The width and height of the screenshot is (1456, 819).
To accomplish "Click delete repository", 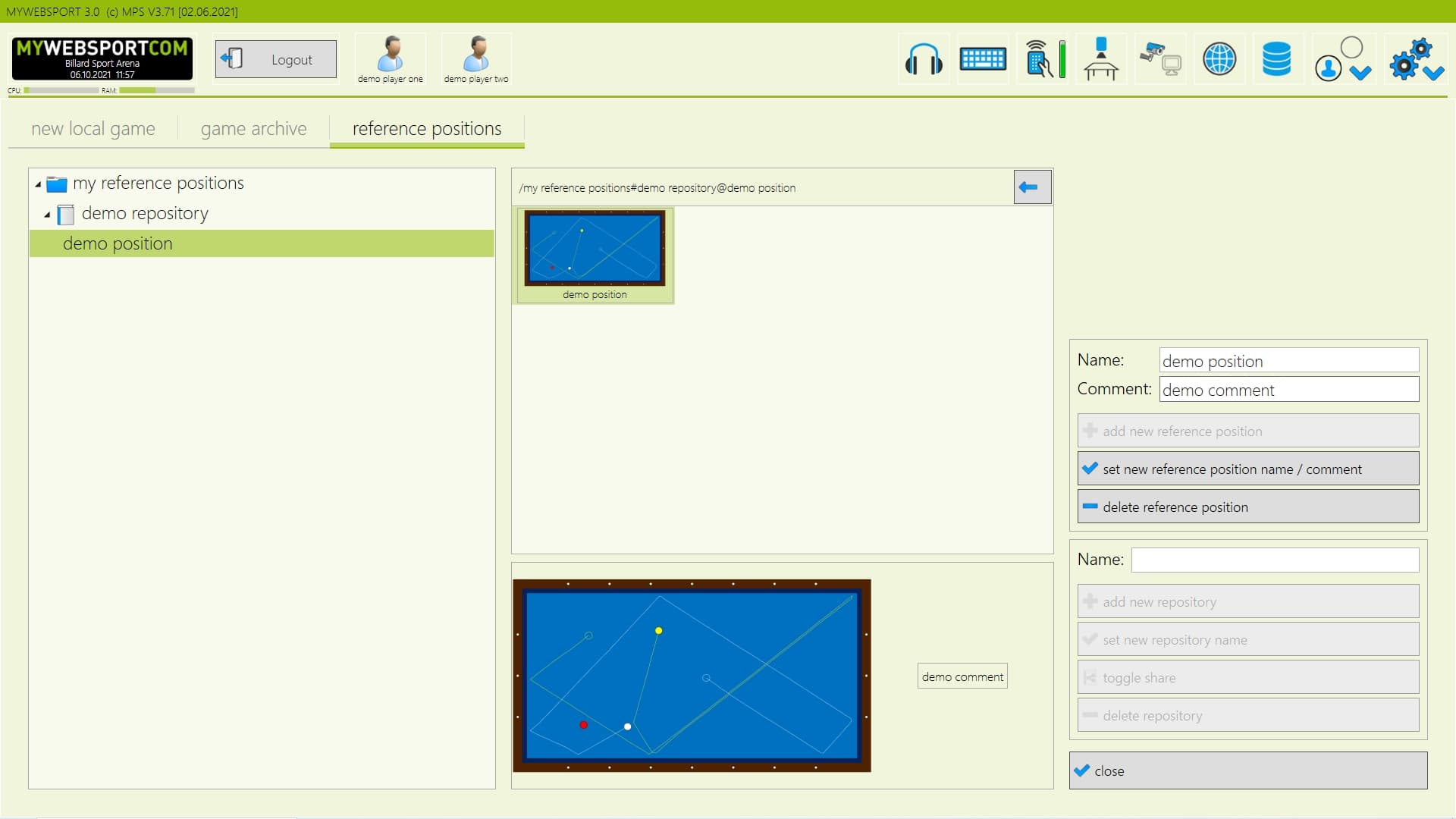I will coord(1248,715).
